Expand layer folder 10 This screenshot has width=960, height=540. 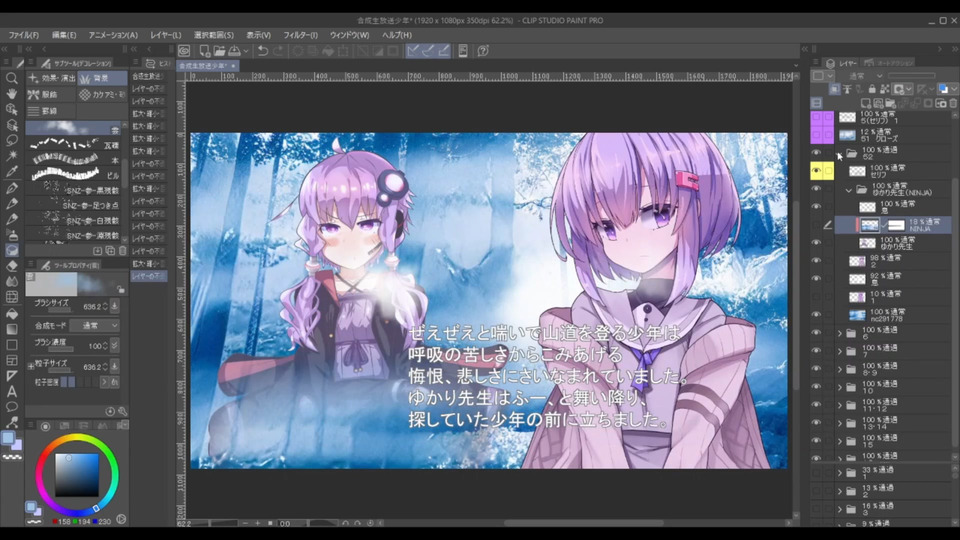[840, 387]
